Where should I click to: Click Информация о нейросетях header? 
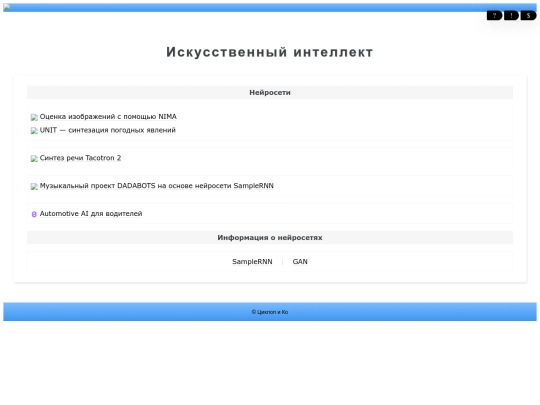point(270,238)
